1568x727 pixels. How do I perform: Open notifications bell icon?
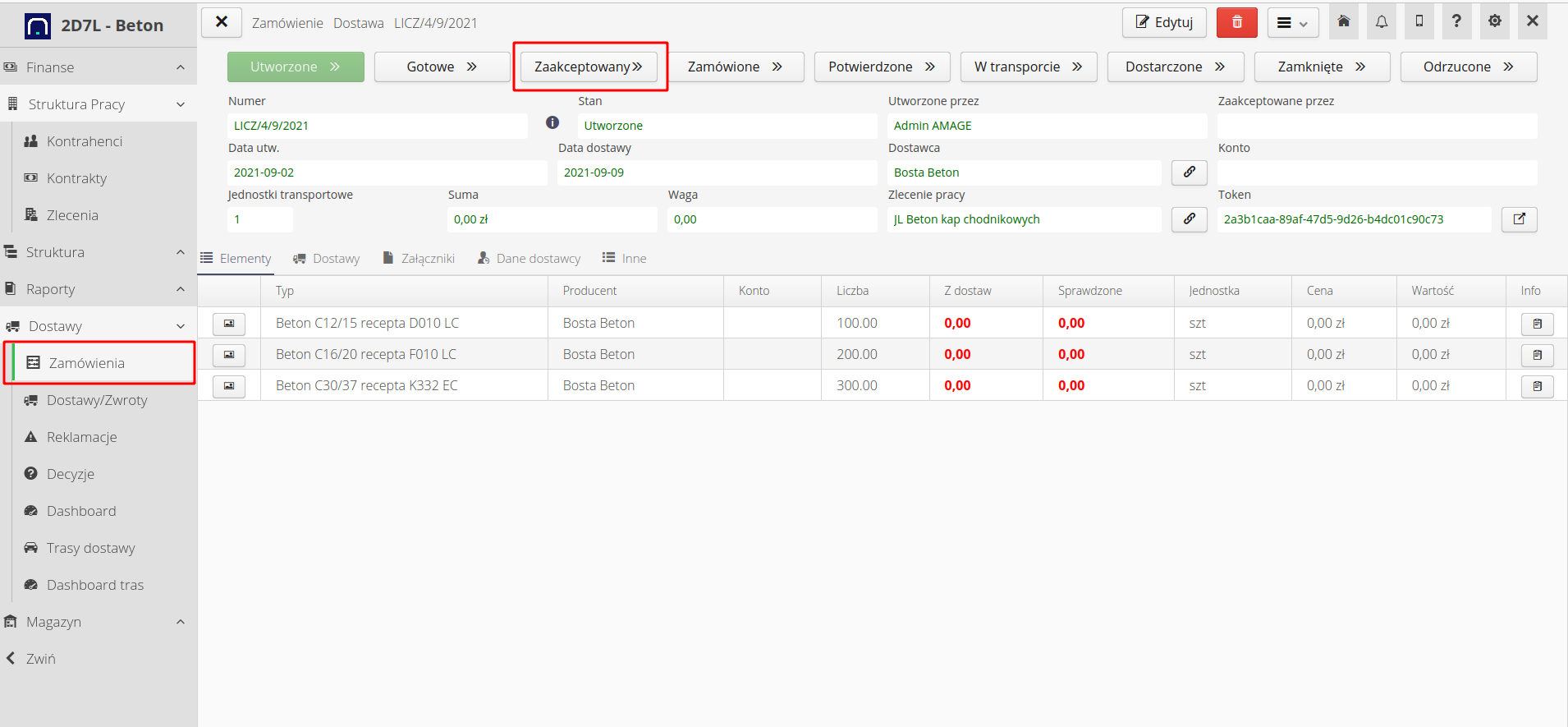1382,22
